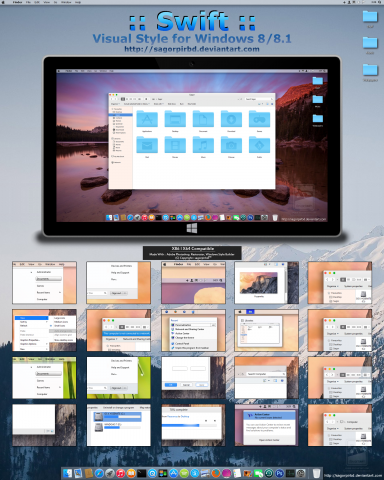Screen dimensions: 384x480
Task: Open Finder from the bottom dock
Action: pos(67,473)
